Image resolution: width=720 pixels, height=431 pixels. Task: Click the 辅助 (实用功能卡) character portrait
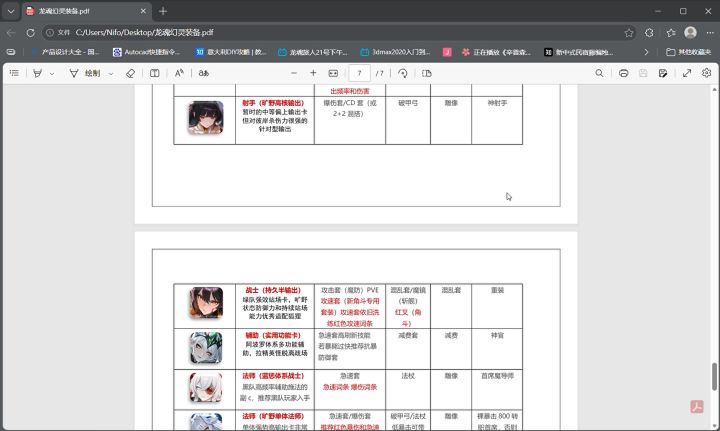click(x=206, y=348)
